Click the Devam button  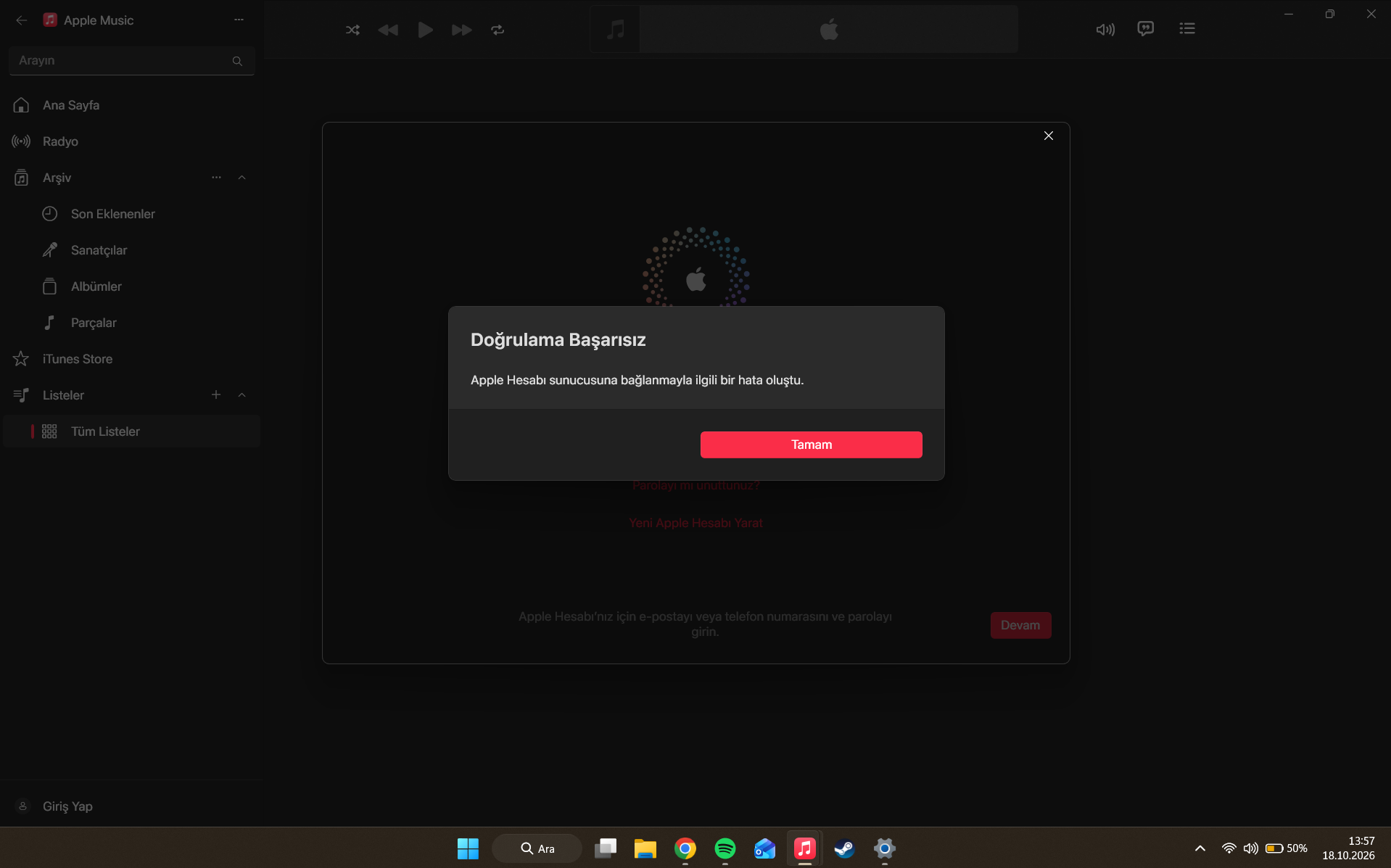pyautogui.click(x=1020, y=625)
